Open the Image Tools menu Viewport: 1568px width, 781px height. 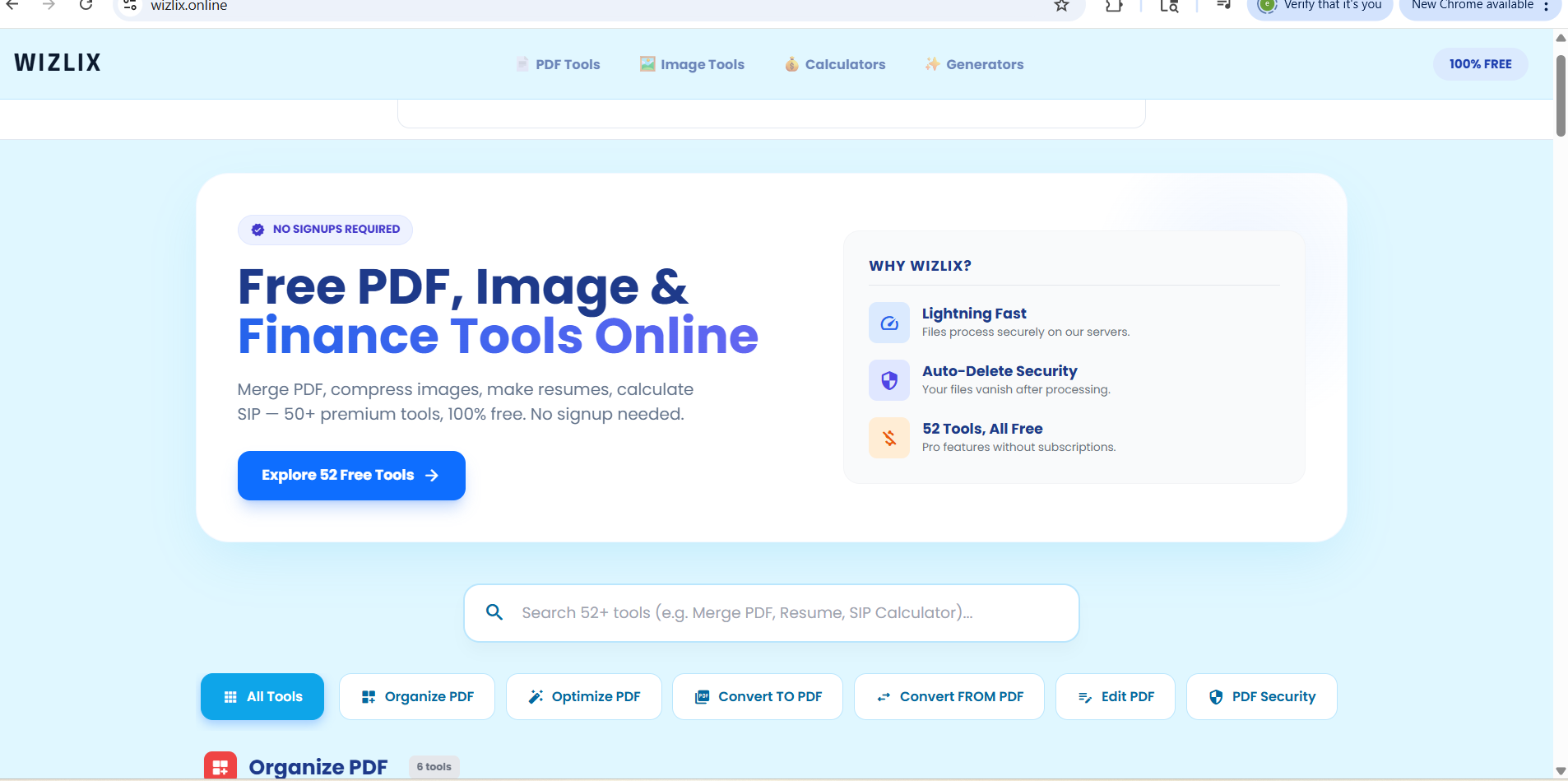click(692, 64)
